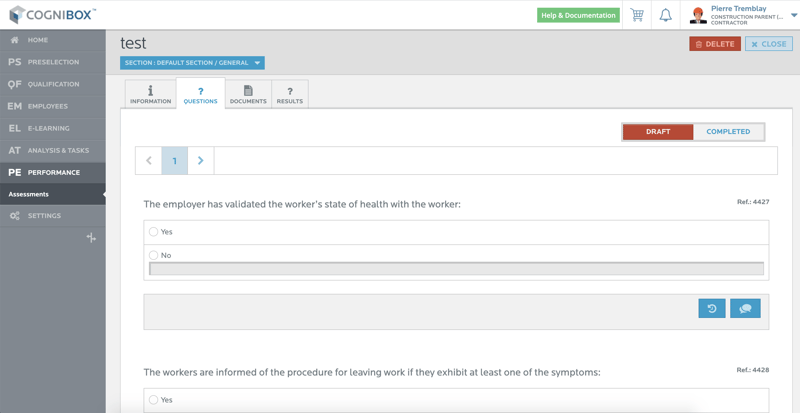The width and height of the screenshot is (800, 413).
Task: Switch to the Documents tab
Action: pyautogui.click(x=248, y=94)
